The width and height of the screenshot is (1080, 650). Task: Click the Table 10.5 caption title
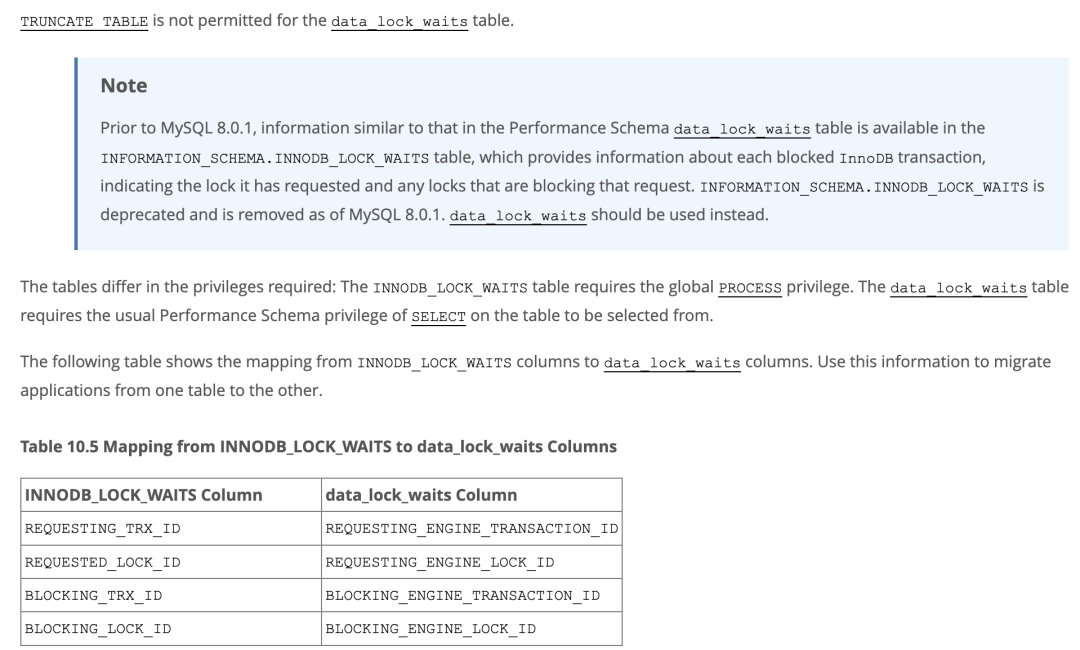tap(318, 446)
